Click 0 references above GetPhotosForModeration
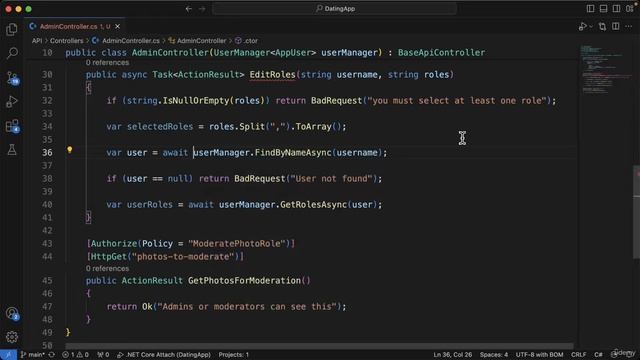The image size is (640, 360). point(107,269)
